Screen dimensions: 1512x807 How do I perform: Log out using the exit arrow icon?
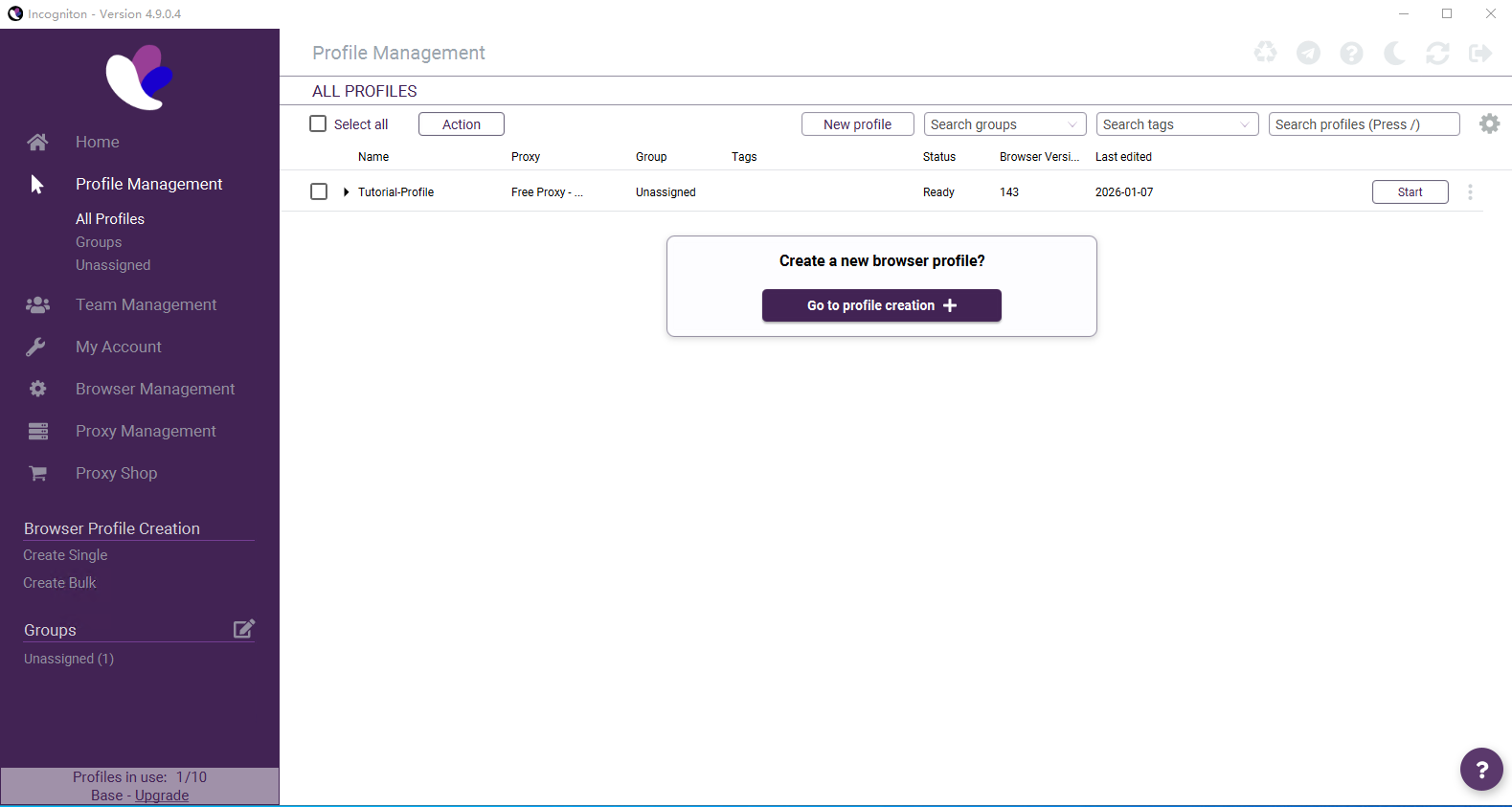(x=1480, y=53)
